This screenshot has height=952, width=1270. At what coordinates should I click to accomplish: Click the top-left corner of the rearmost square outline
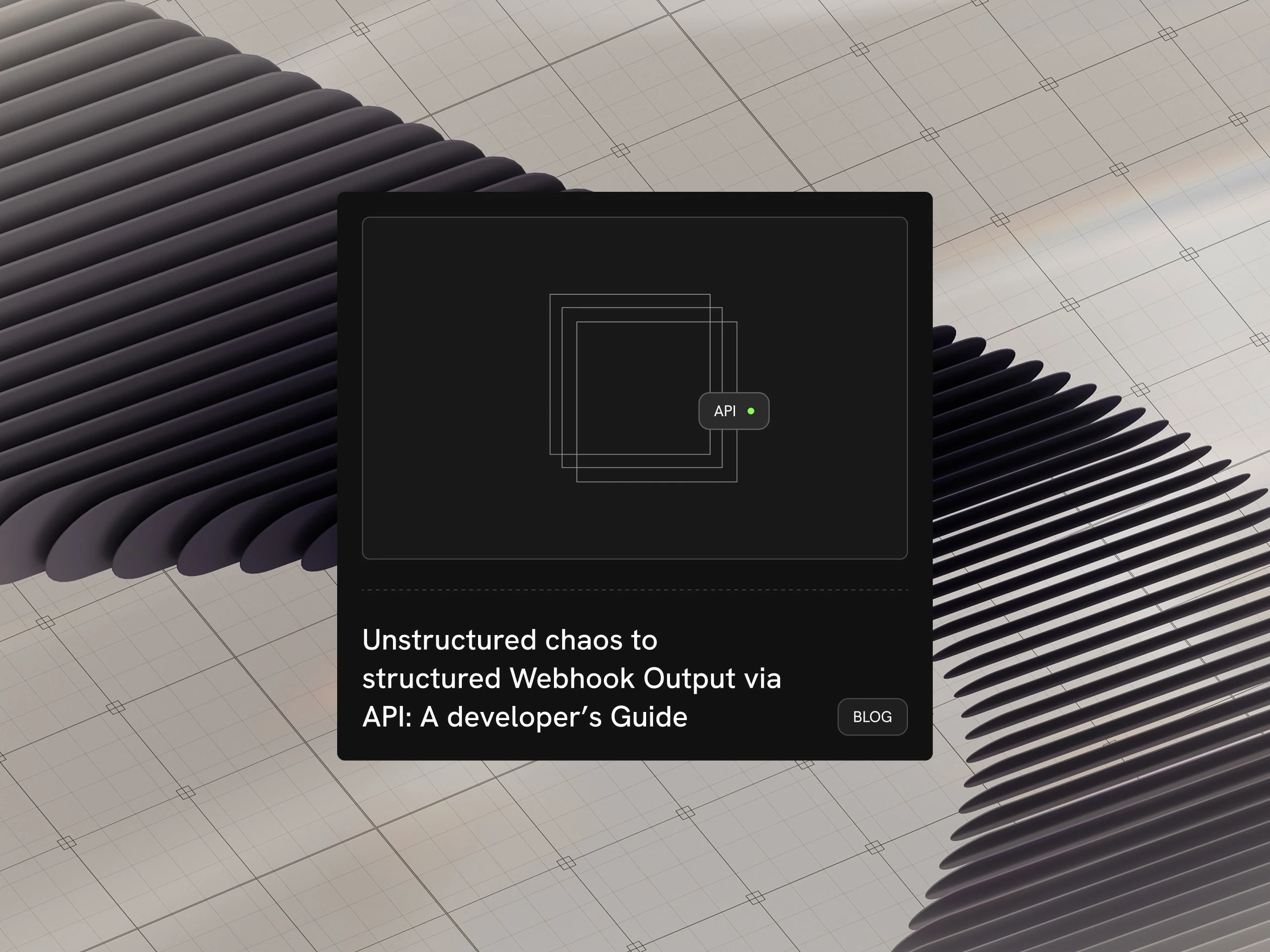pyautogui.click(x=551, y=295)
